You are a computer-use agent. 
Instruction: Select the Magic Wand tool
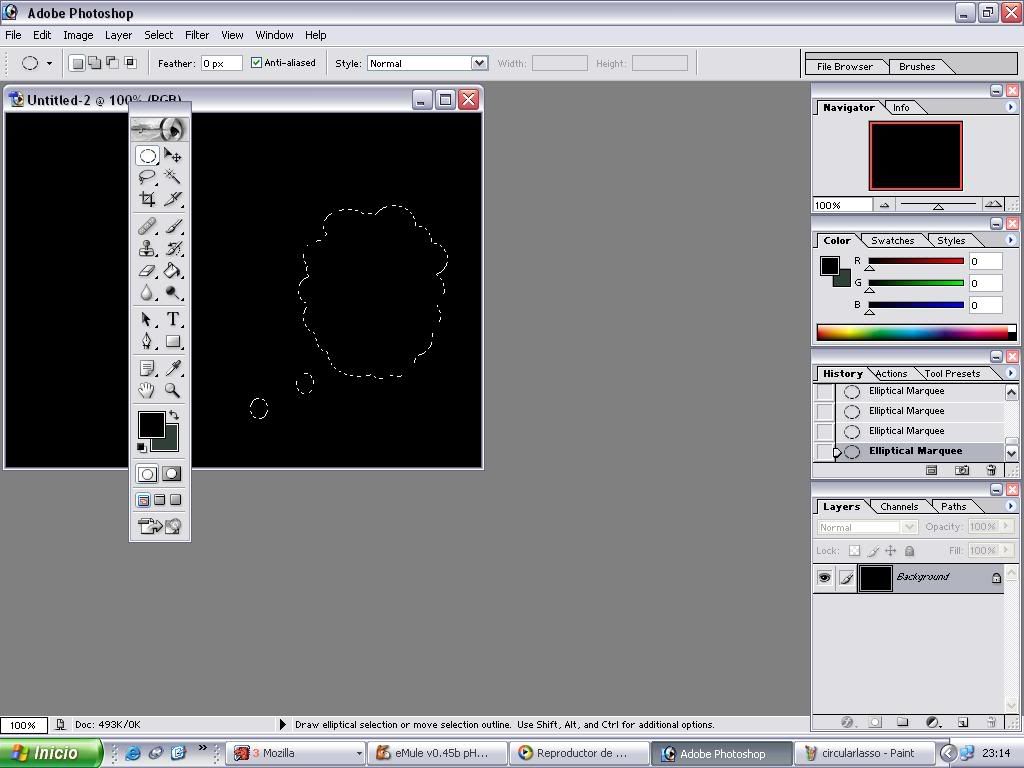point(173,177)
